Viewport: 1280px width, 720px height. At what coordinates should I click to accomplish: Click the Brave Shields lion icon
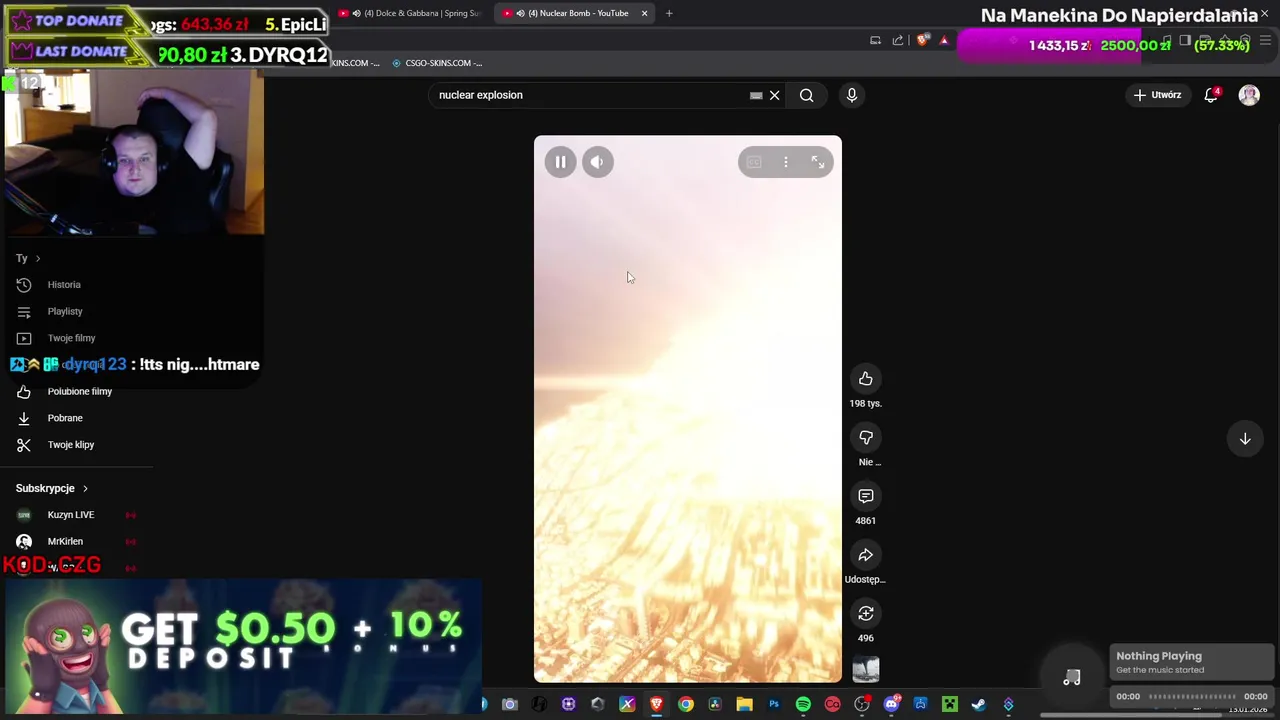922,40
